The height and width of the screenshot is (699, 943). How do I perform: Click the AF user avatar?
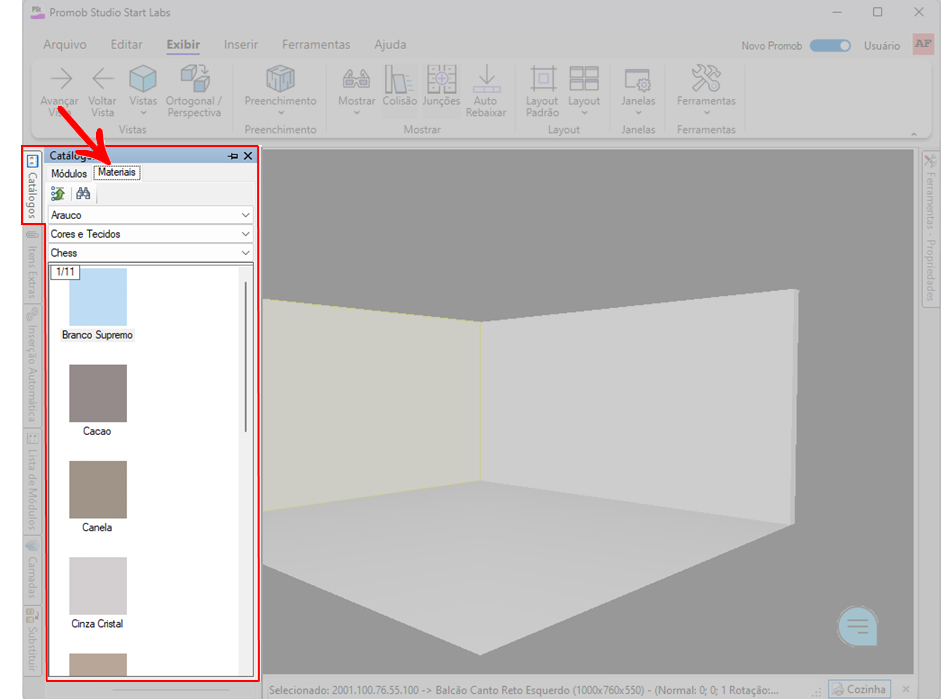(x=923, y=45)
